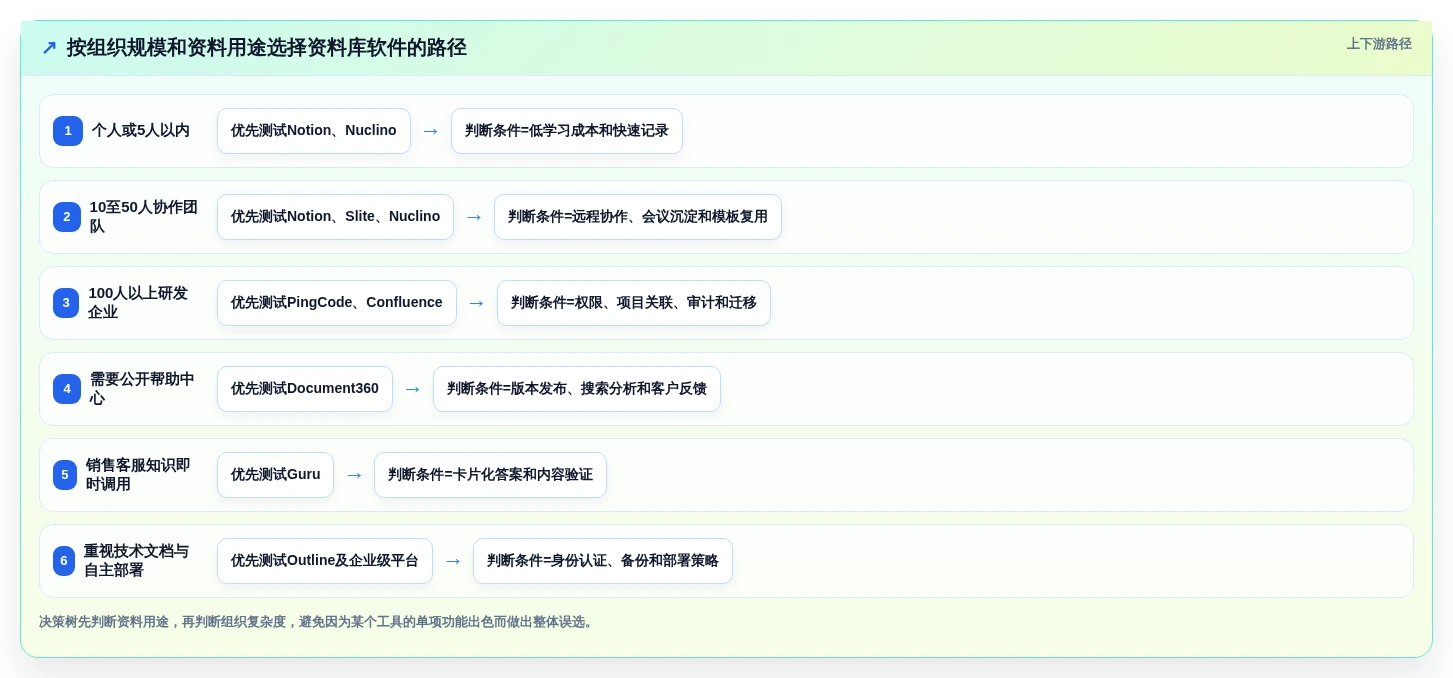Viewport: 1453px width, 678px height.
Task: Select the 需要公开帮助中心 row label
Action: click(142, 389)
